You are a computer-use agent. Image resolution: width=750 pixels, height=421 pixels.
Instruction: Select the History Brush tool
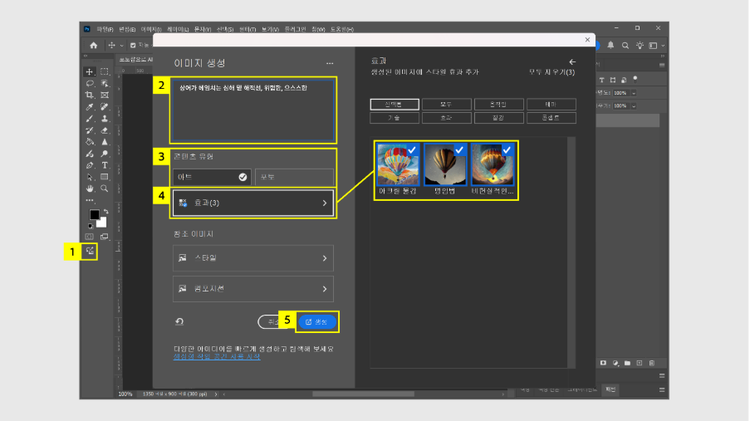tap(89, 130)
